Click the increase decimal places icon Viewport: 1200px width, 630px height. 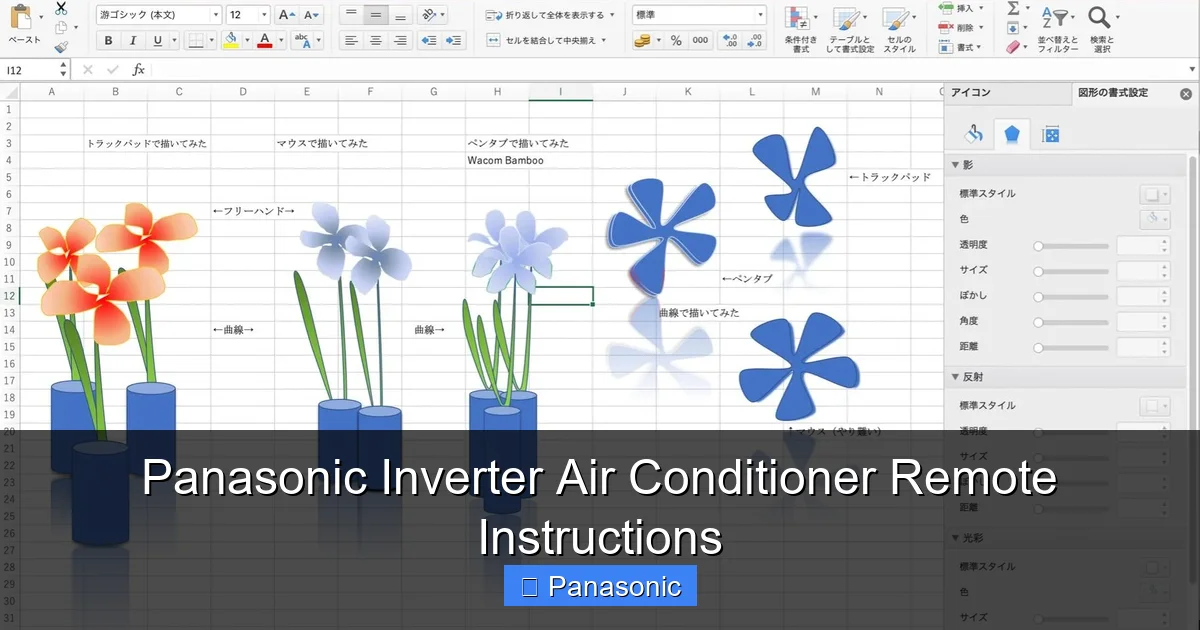tap(731, 40)
